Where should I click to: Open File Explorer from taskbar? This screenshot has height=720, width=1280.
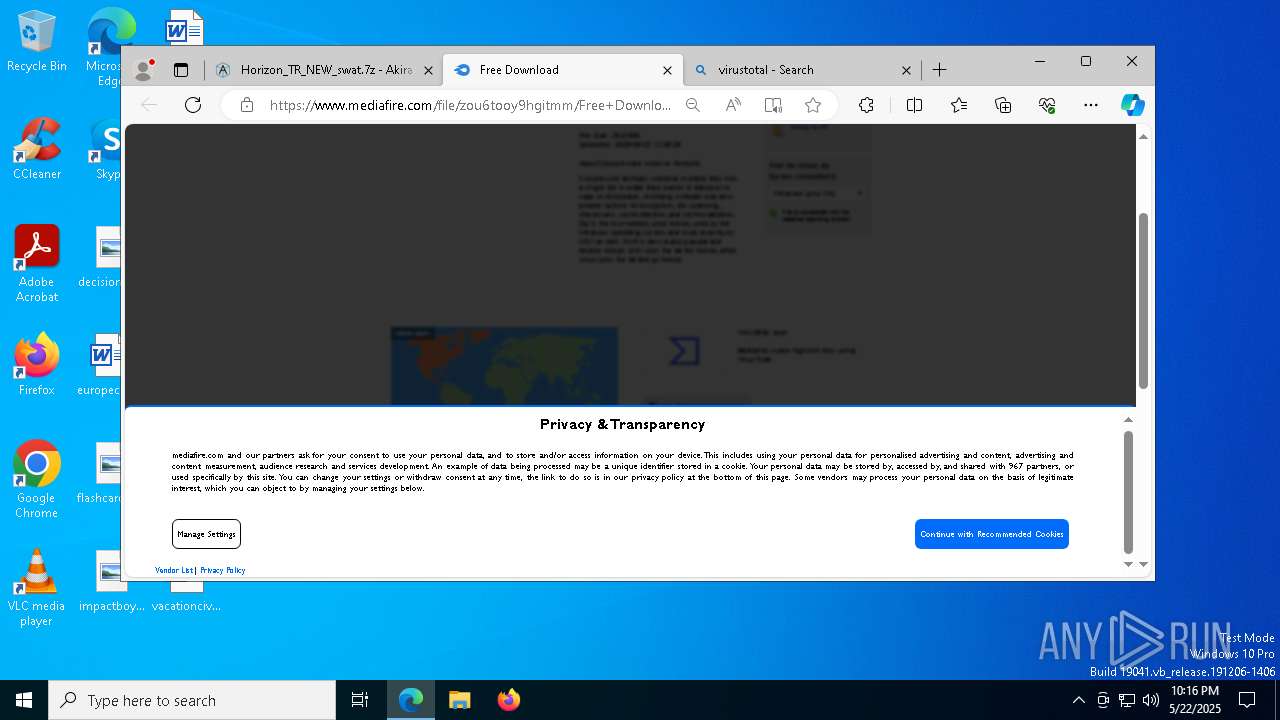[459, 700]
